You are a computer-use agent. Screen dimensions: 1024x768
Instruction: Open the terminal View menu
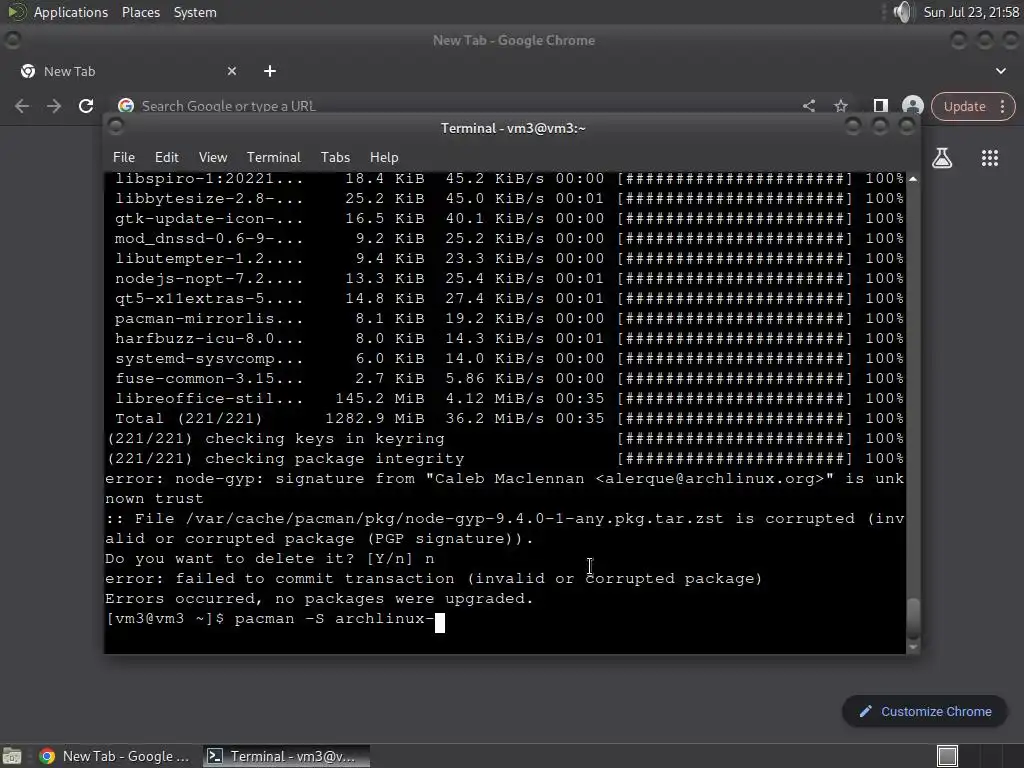[213, 157]
